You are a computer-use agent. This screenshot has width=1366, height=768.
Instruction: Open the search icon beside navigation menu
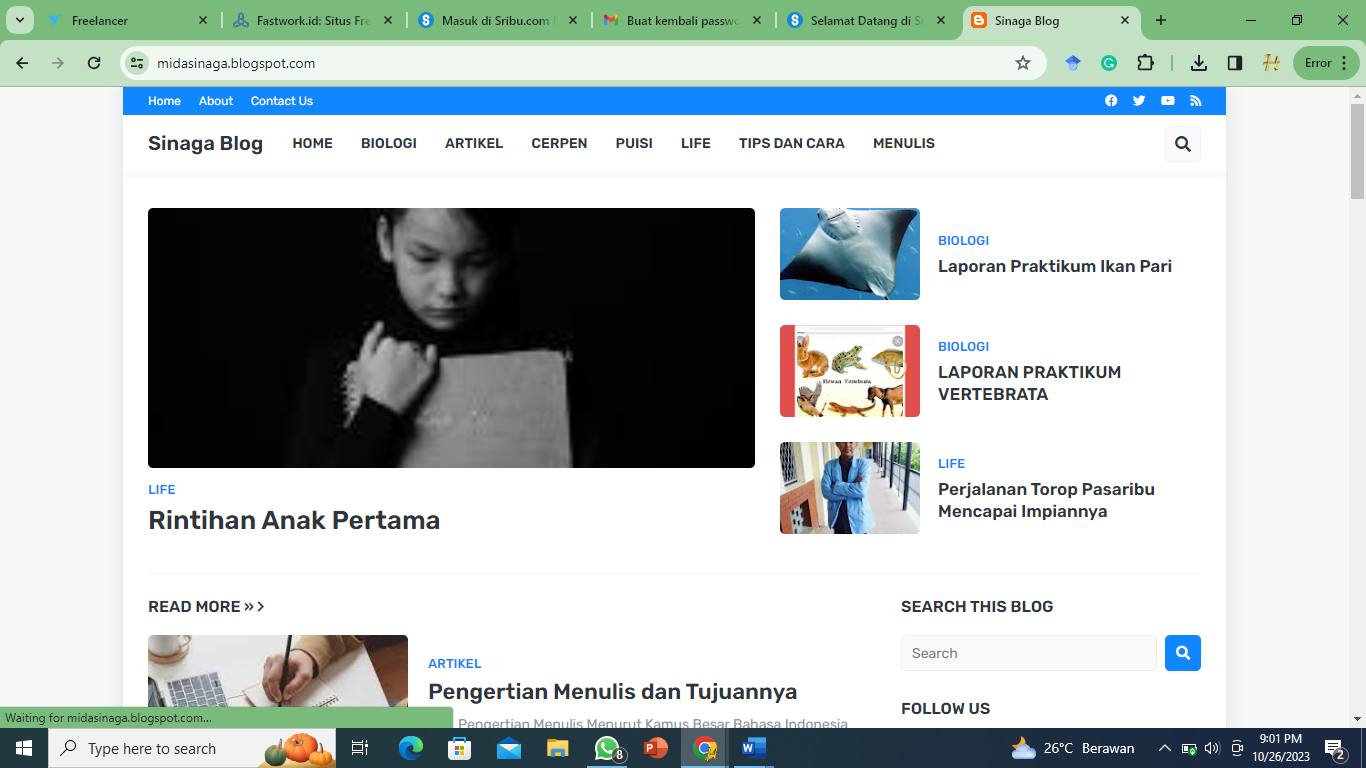click(x=1183, y=144)
